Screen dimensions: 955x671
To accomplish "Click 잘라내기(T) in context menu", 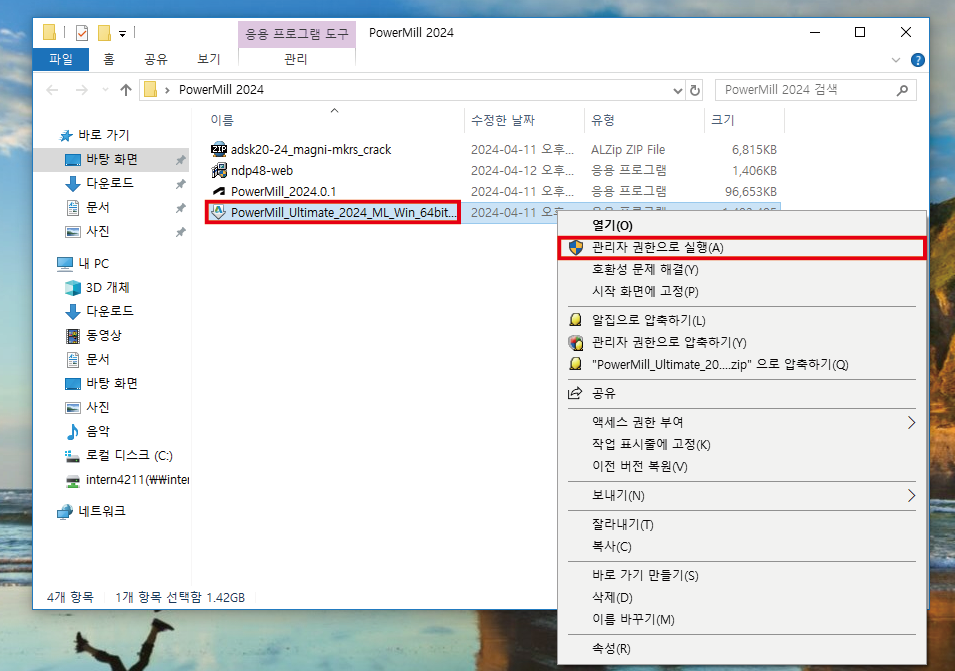I will tap(742, 524).
